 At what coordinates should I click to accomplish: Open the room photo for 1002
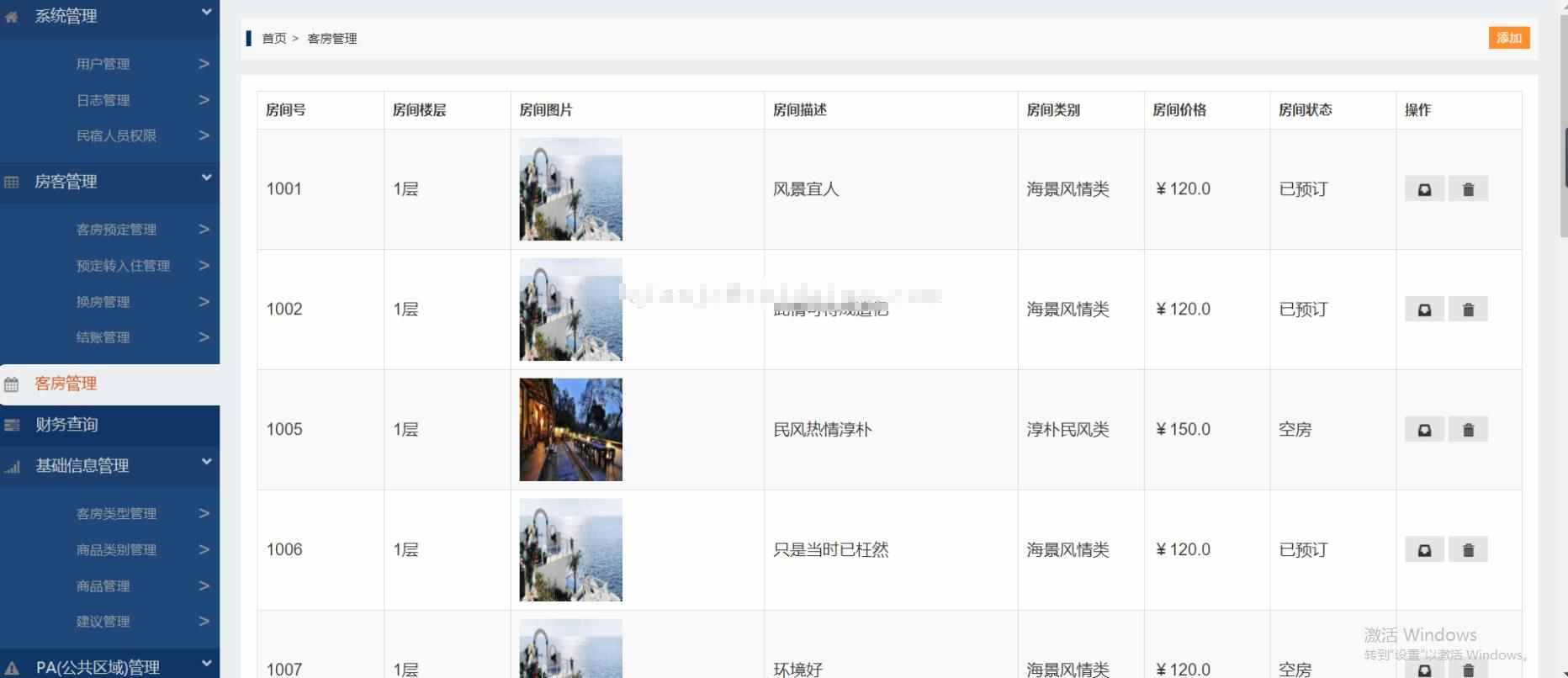tap(570, 310)
